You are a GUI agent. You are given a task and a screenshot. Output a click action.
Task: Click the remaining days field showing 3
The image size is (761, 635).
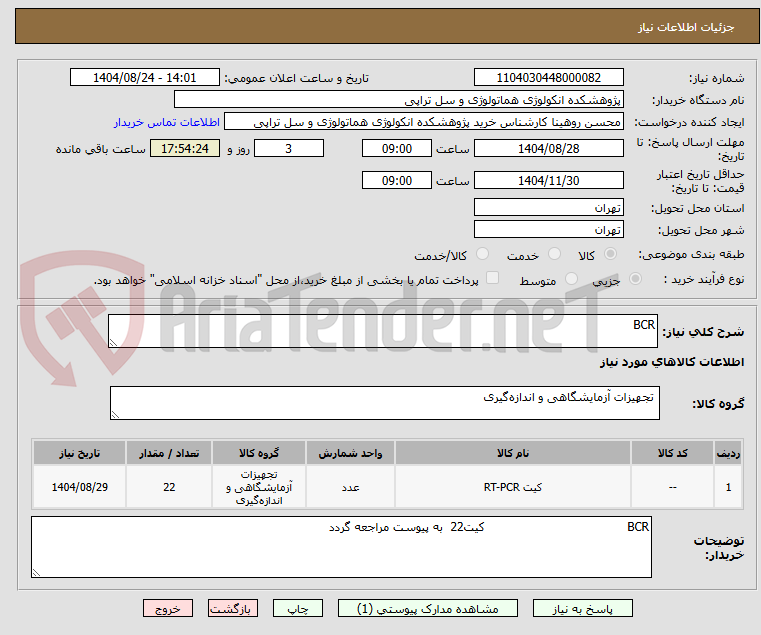point(289,148)
